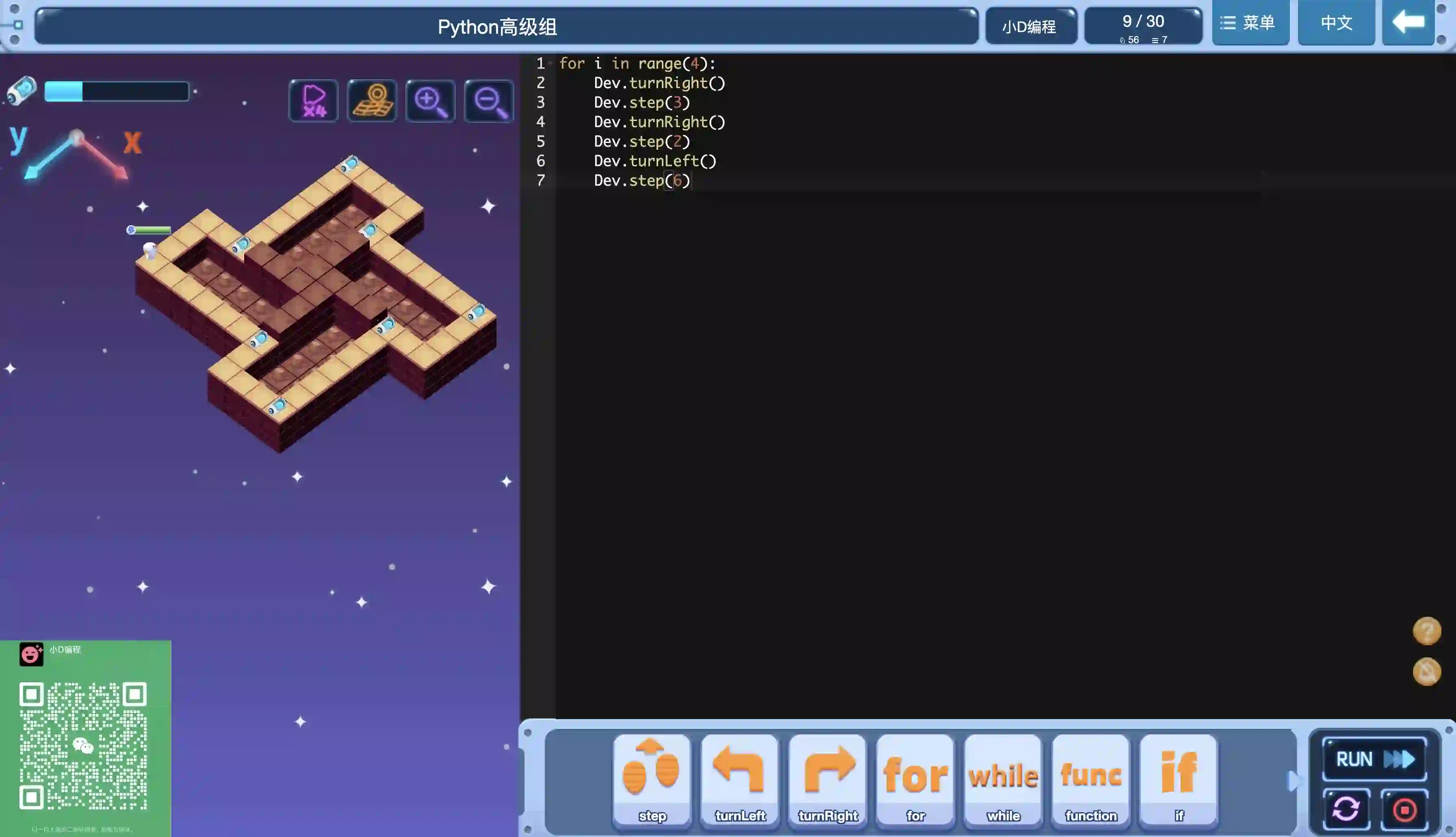1456x837 pixels.
Task: Toggle the X4 speed playback icon
Action: coord(314,101)
